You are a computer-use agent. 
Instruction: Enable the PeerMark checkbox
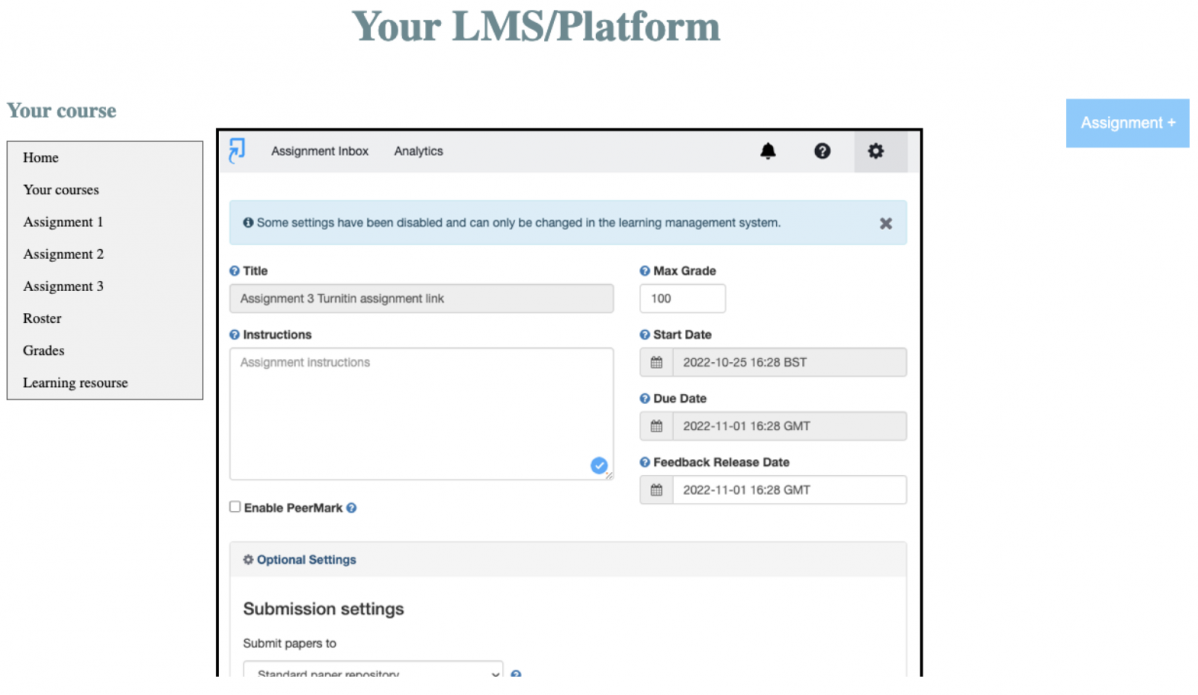(235, 507)
